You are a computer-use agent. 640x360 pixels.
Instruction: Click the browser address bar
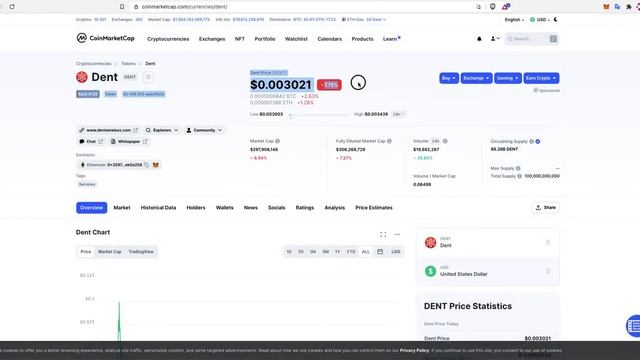coord(302,7)
